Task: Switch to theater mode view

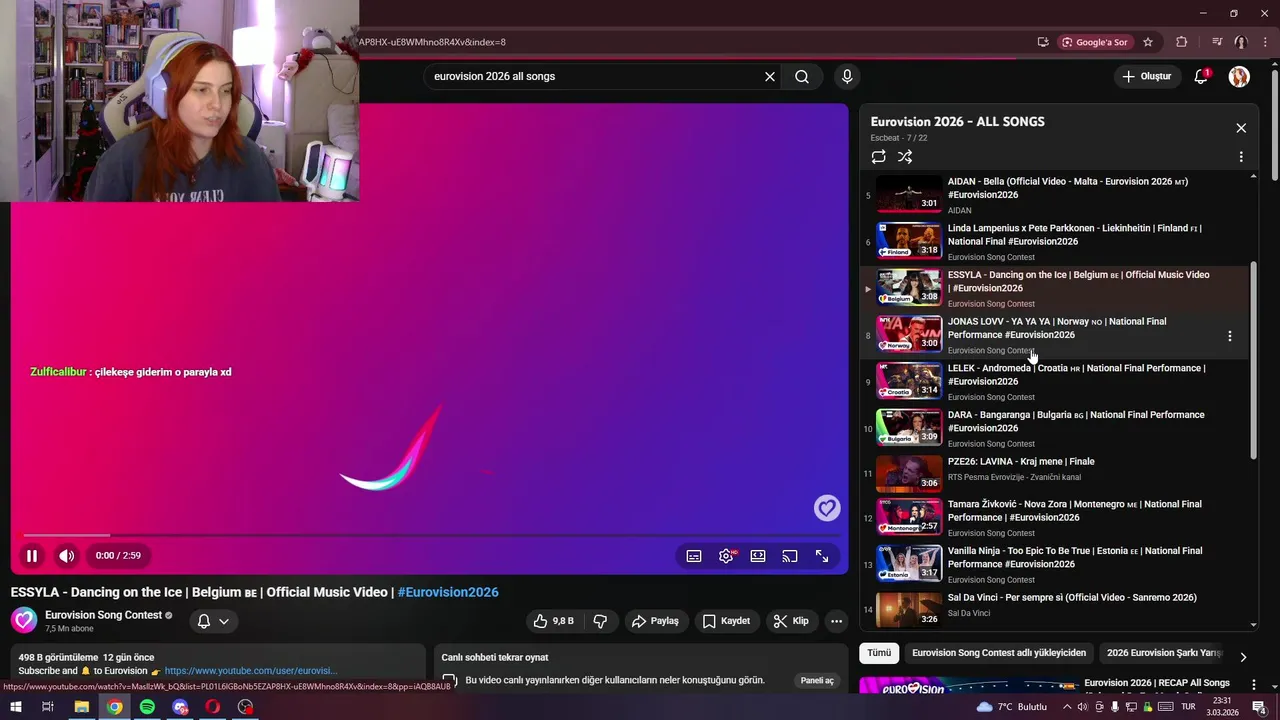Action: [x=758, y=556]
